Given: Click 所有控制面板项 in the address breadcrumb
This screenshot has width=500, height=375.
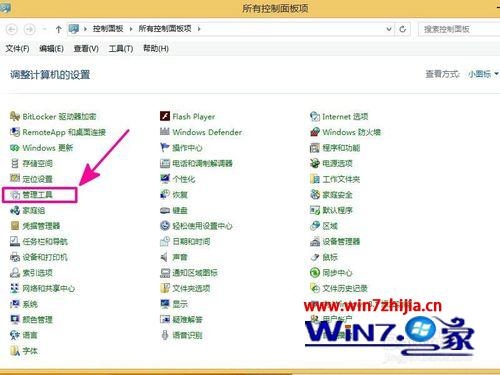Looking at the screenshot, I should pos(165,29).
